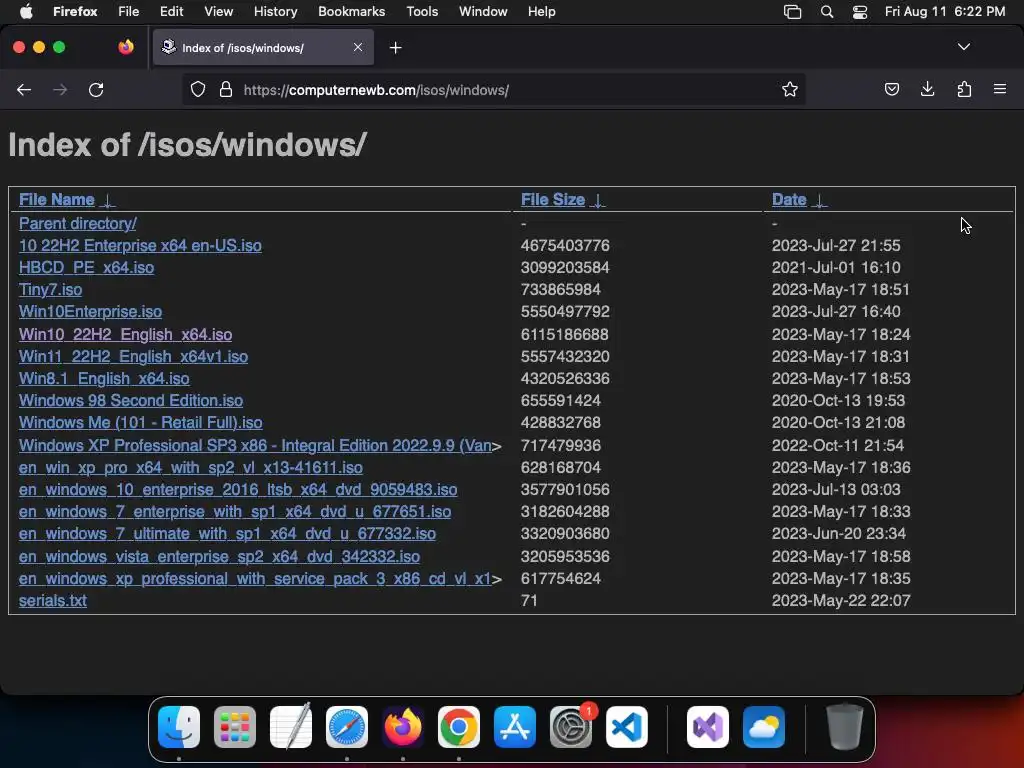Click the address bar URL field
Viewport: 1024px width, 768px height.
coord(493,89)
